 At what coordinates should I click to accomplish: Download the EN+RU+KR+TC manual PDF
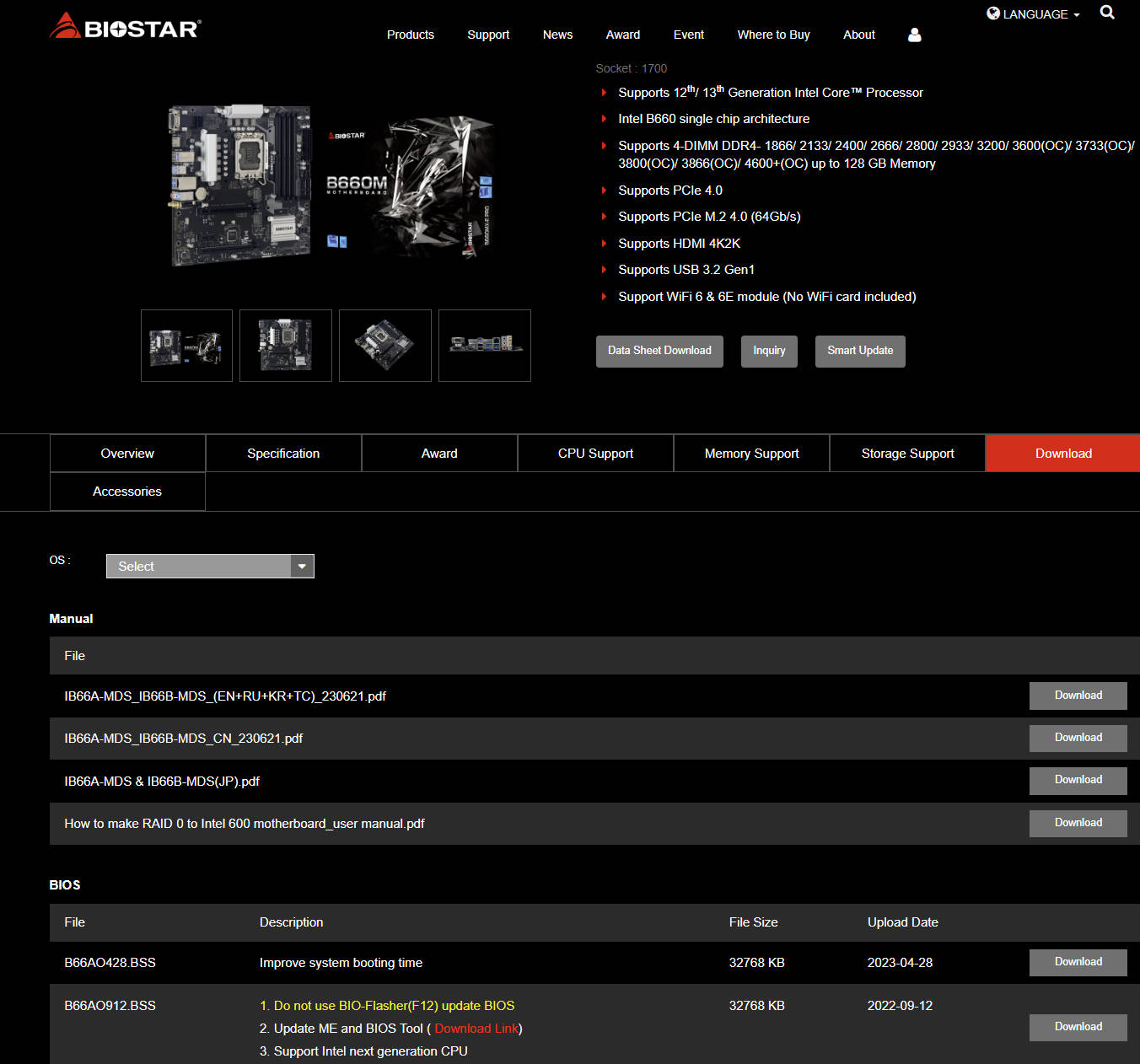pyautogui.click(x=1078, y=696)
